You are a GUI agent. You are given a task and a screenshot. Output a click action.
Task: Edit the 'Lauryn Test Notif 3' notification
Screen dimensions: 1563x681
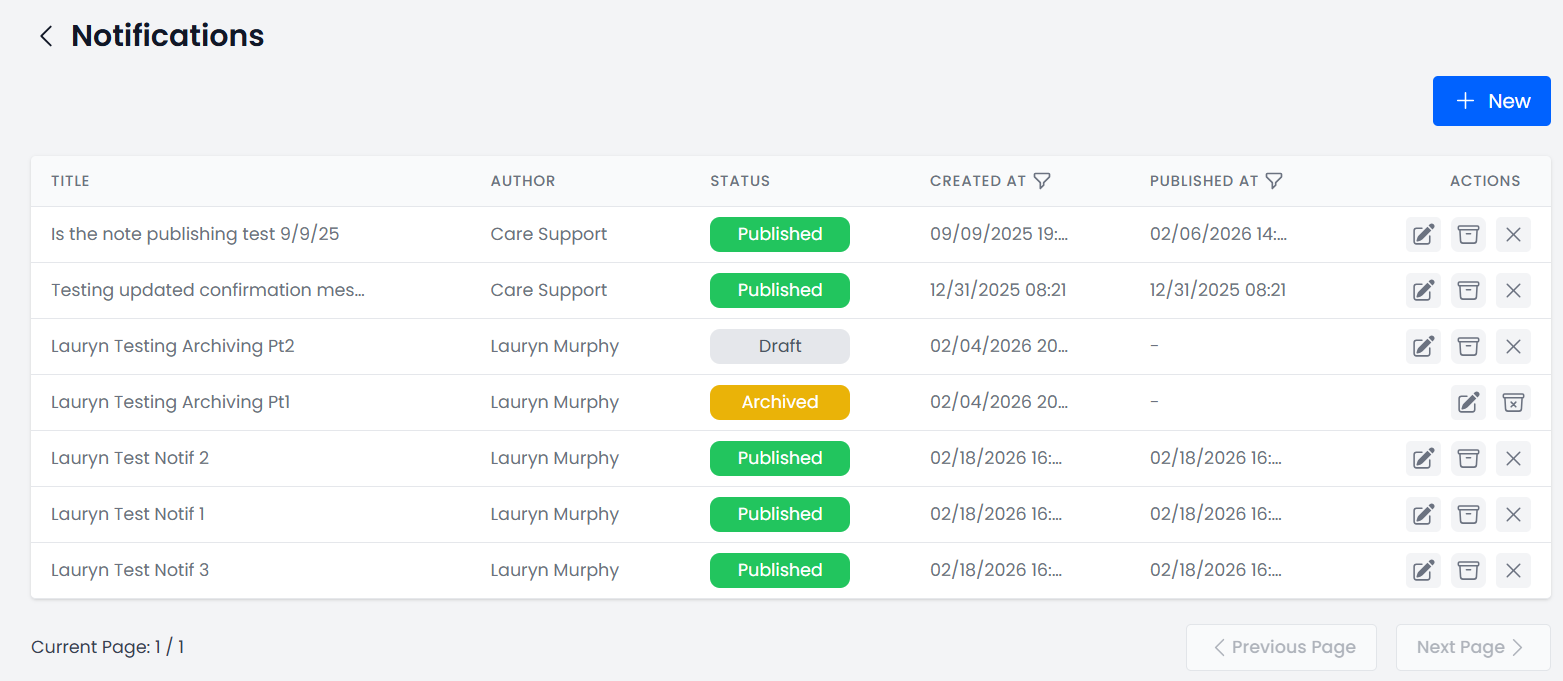click(1423, 570)
